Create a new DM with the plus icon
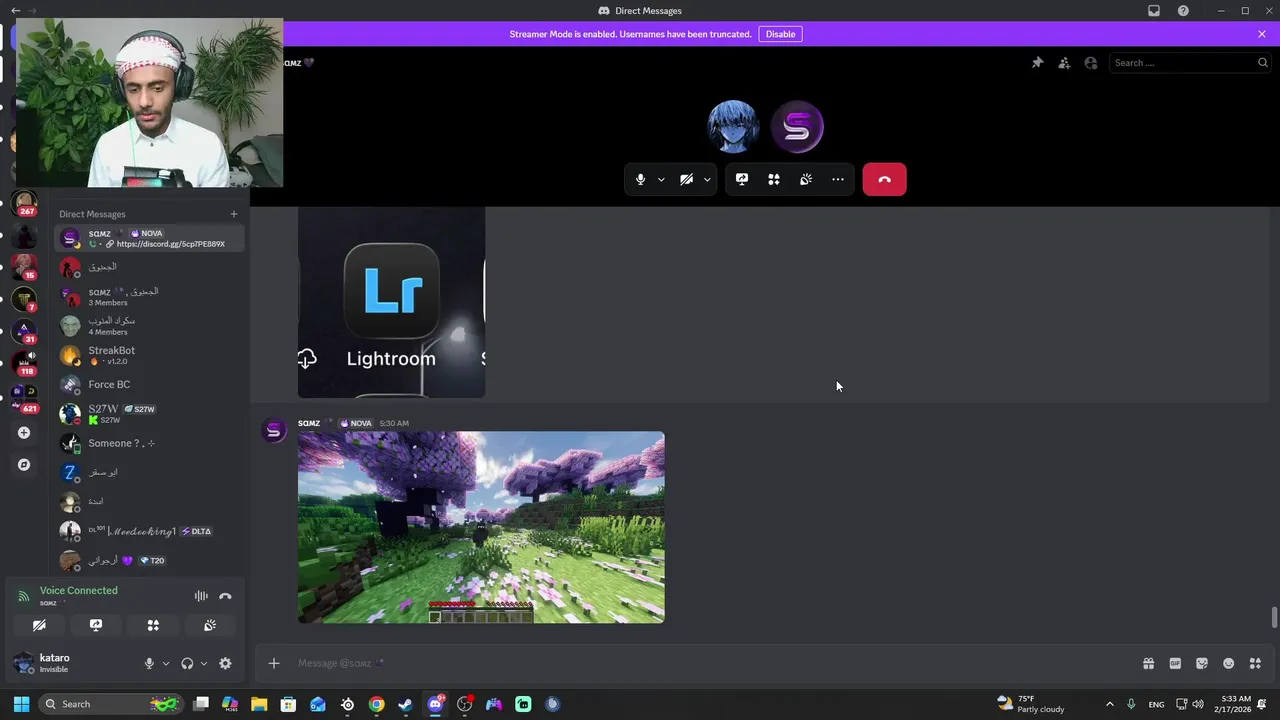Image resolution: width=1280 pixels, height=720 pixels. point(234,213)
